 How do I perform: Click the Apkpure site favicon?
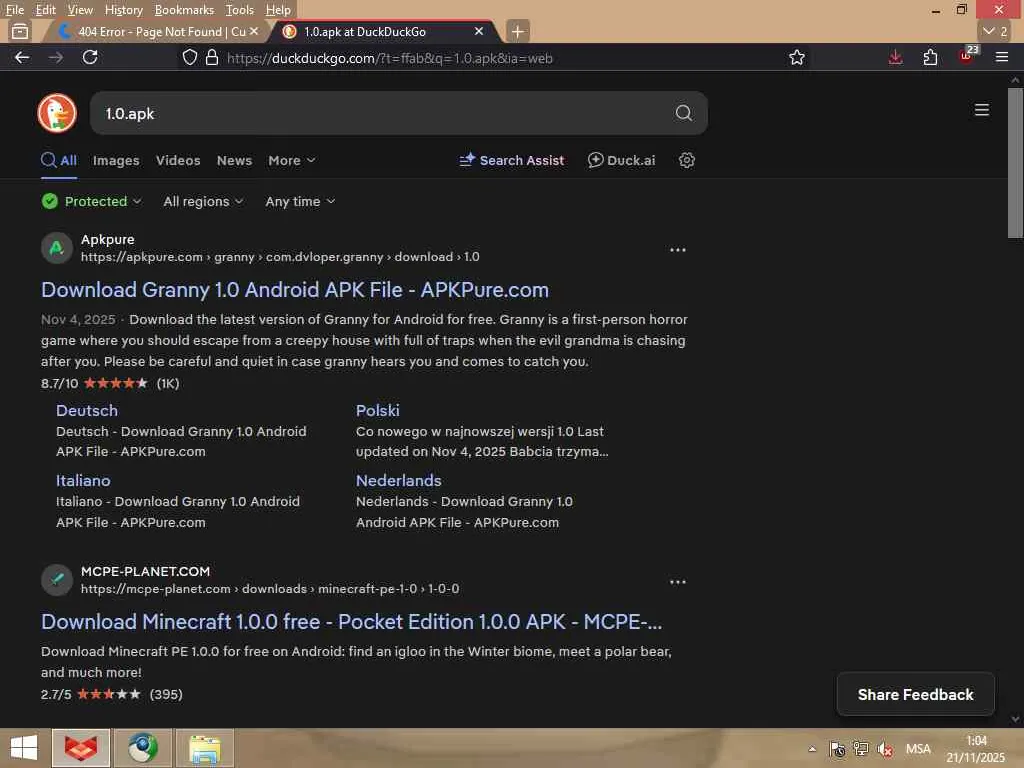tap(57, 248)
